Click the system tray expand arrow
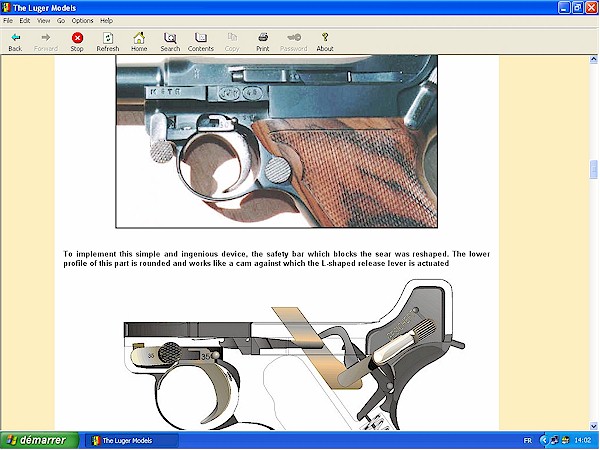 [544, 440]
